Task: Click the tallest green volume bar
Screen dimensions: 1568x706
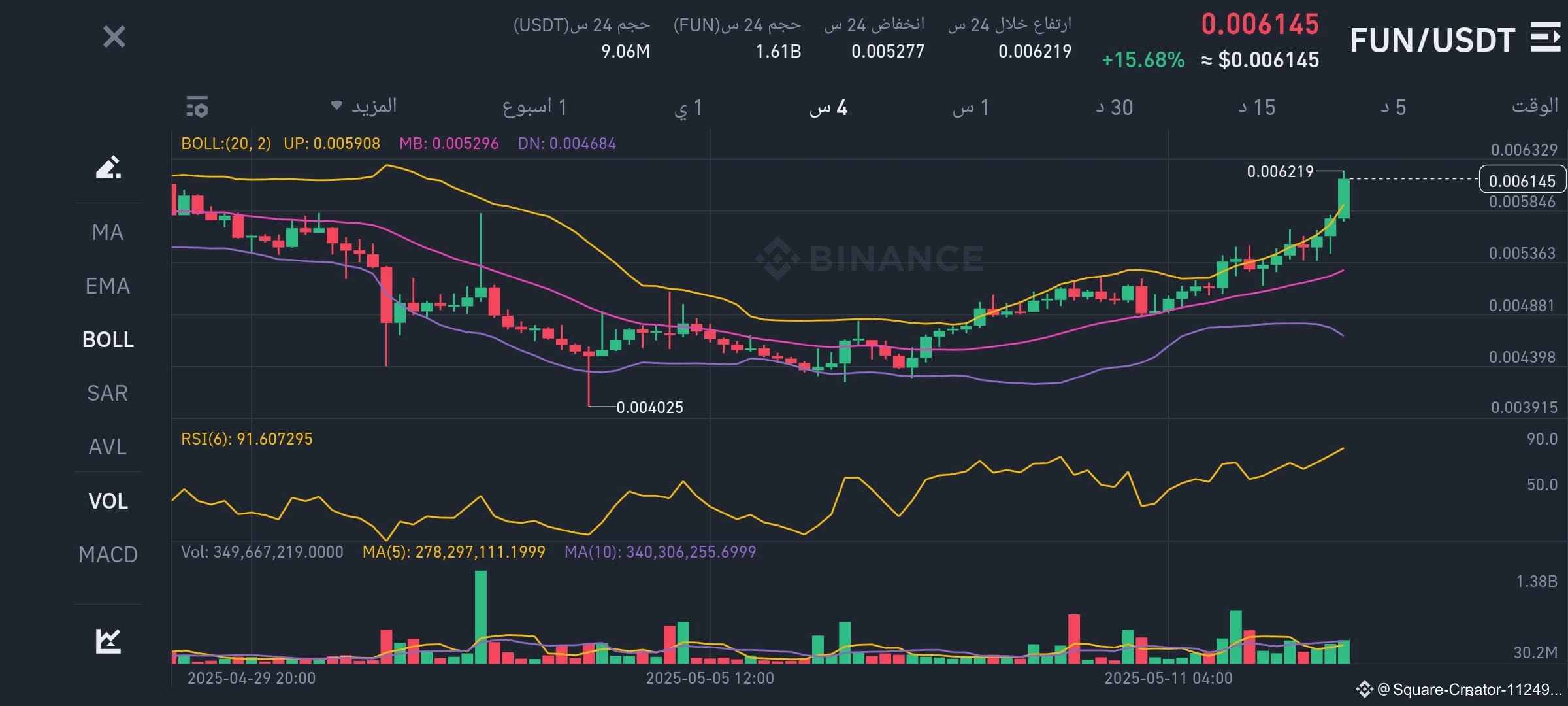Action: [480, 617]
